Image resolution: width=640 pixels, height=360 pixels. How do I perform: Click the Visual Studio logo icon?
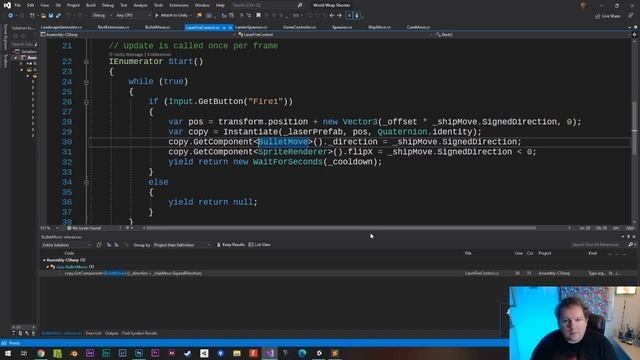coord(7,5)
